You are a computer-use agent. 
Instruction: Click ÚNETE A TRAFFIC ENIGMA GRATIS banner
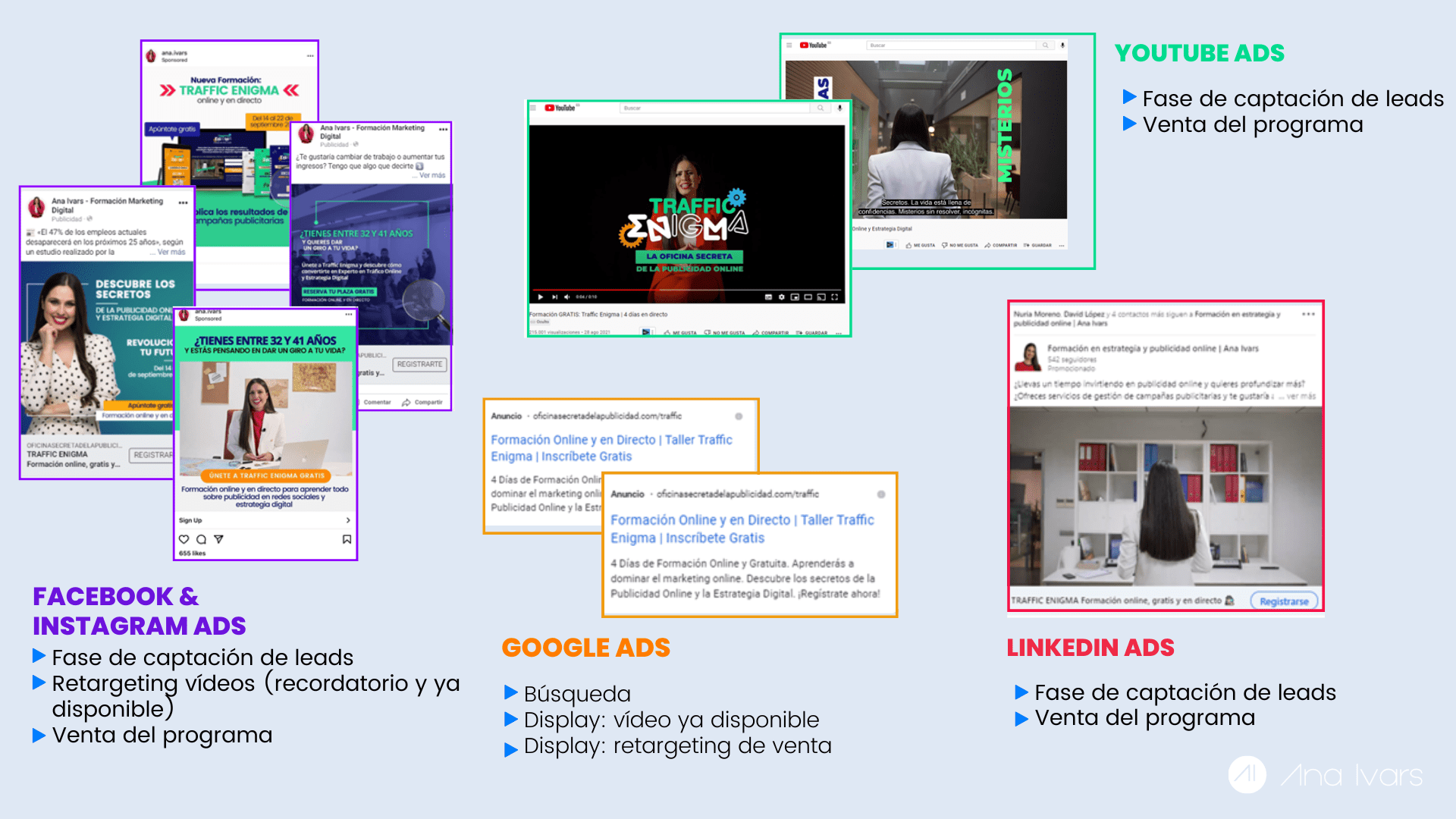coord(266,475)
